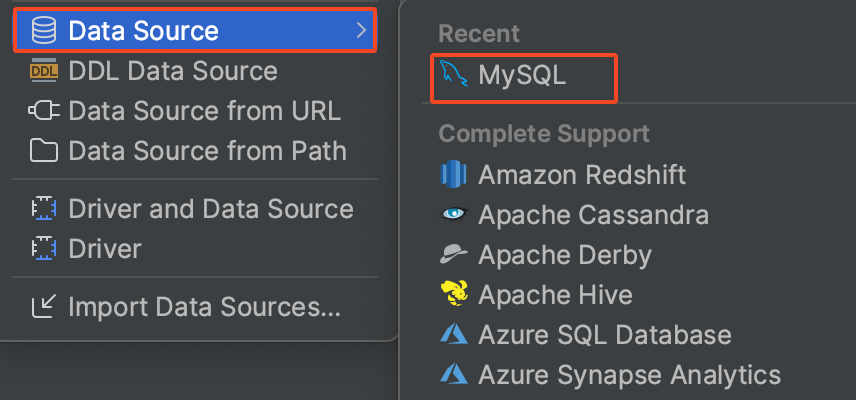Expand the Data Source submenu arrow

tap(361, 31)
